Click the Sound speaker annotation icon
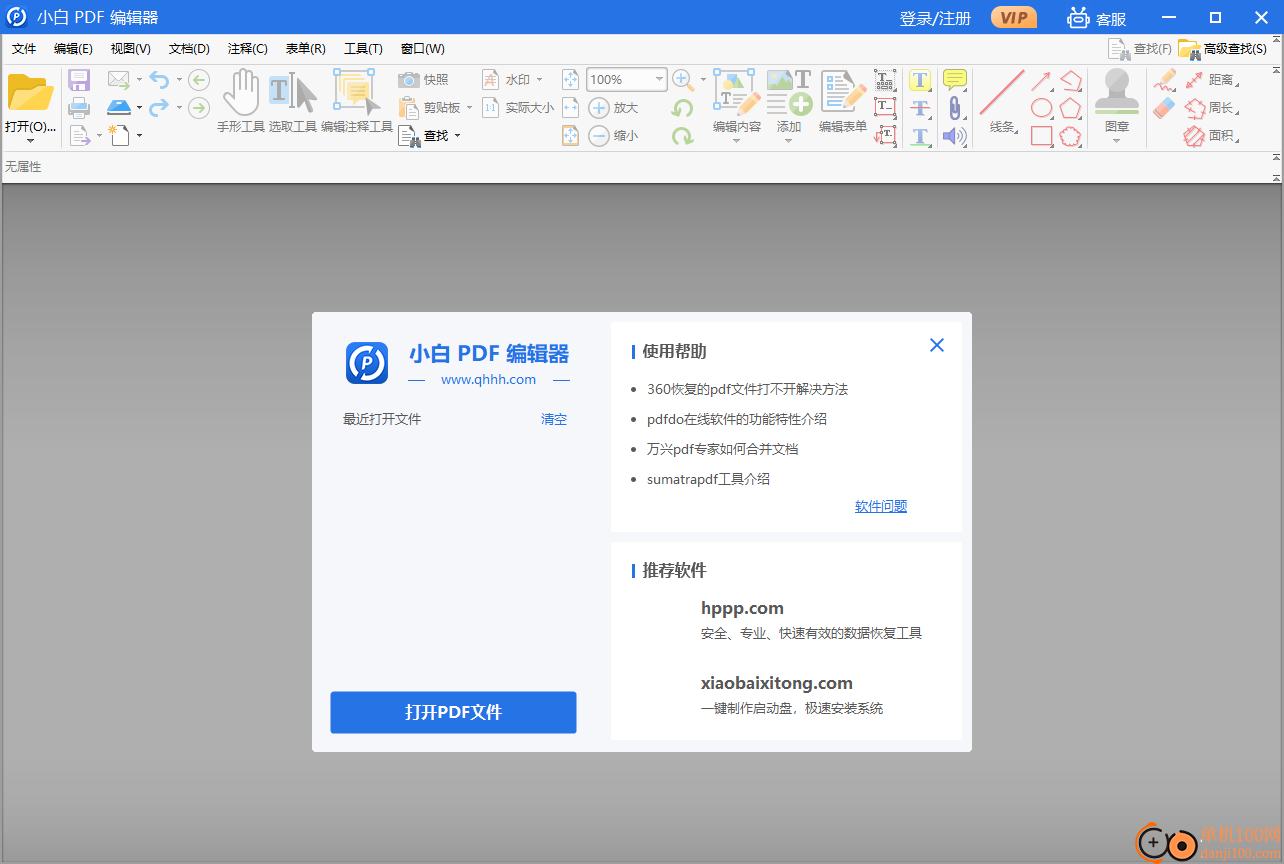Viewport: 1284px width, 864px height. click(955, 136)
